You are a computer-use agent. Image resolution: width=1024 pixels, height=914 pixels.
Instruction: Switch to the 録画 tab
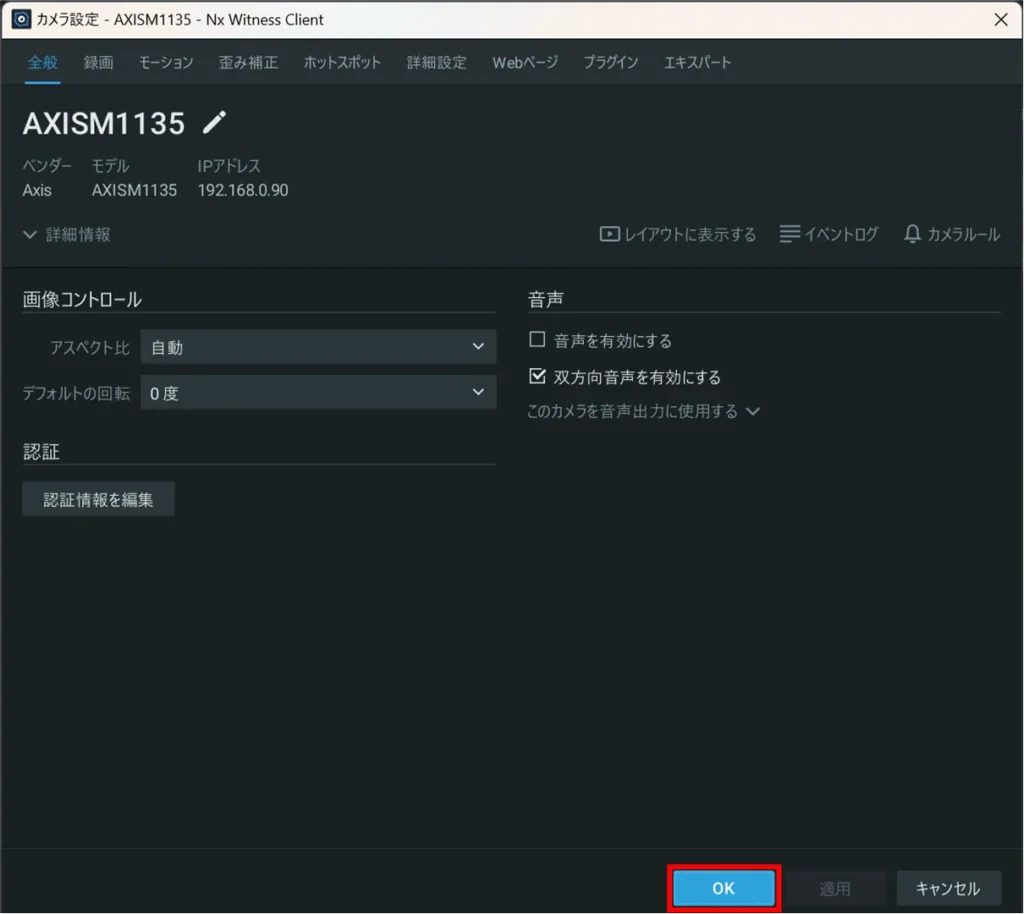98,62
